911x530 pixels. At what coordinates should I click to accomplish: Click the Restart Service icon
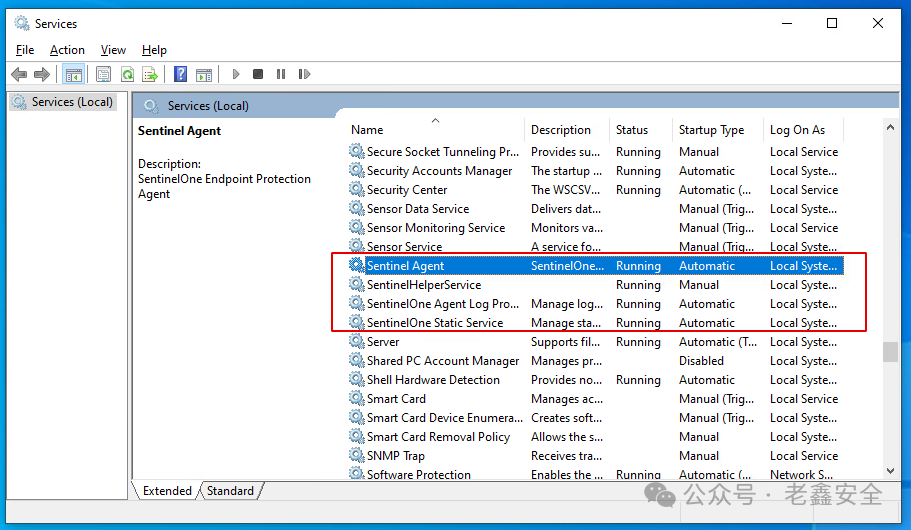click(x=304, y=74)
